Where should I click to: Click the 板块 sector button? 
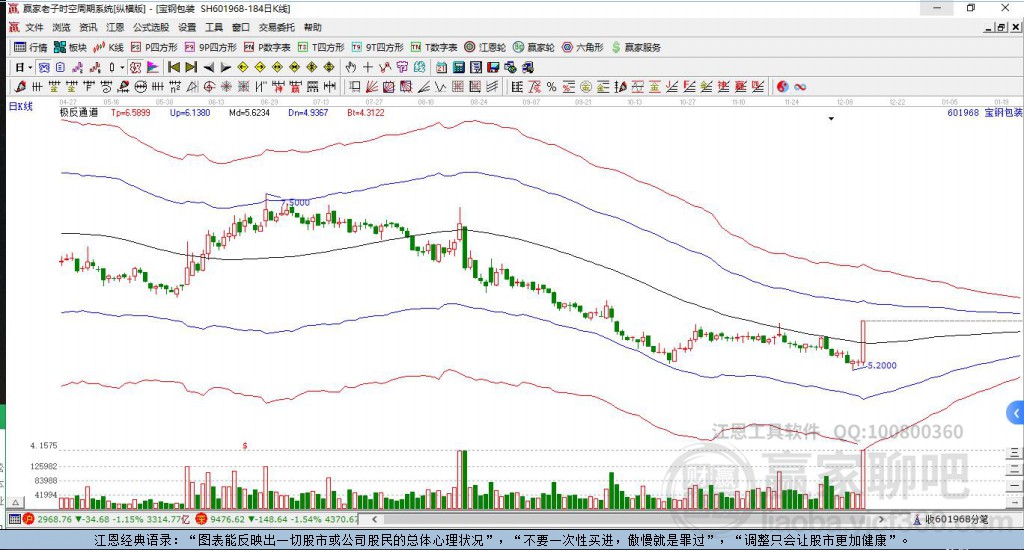(70, 47)
